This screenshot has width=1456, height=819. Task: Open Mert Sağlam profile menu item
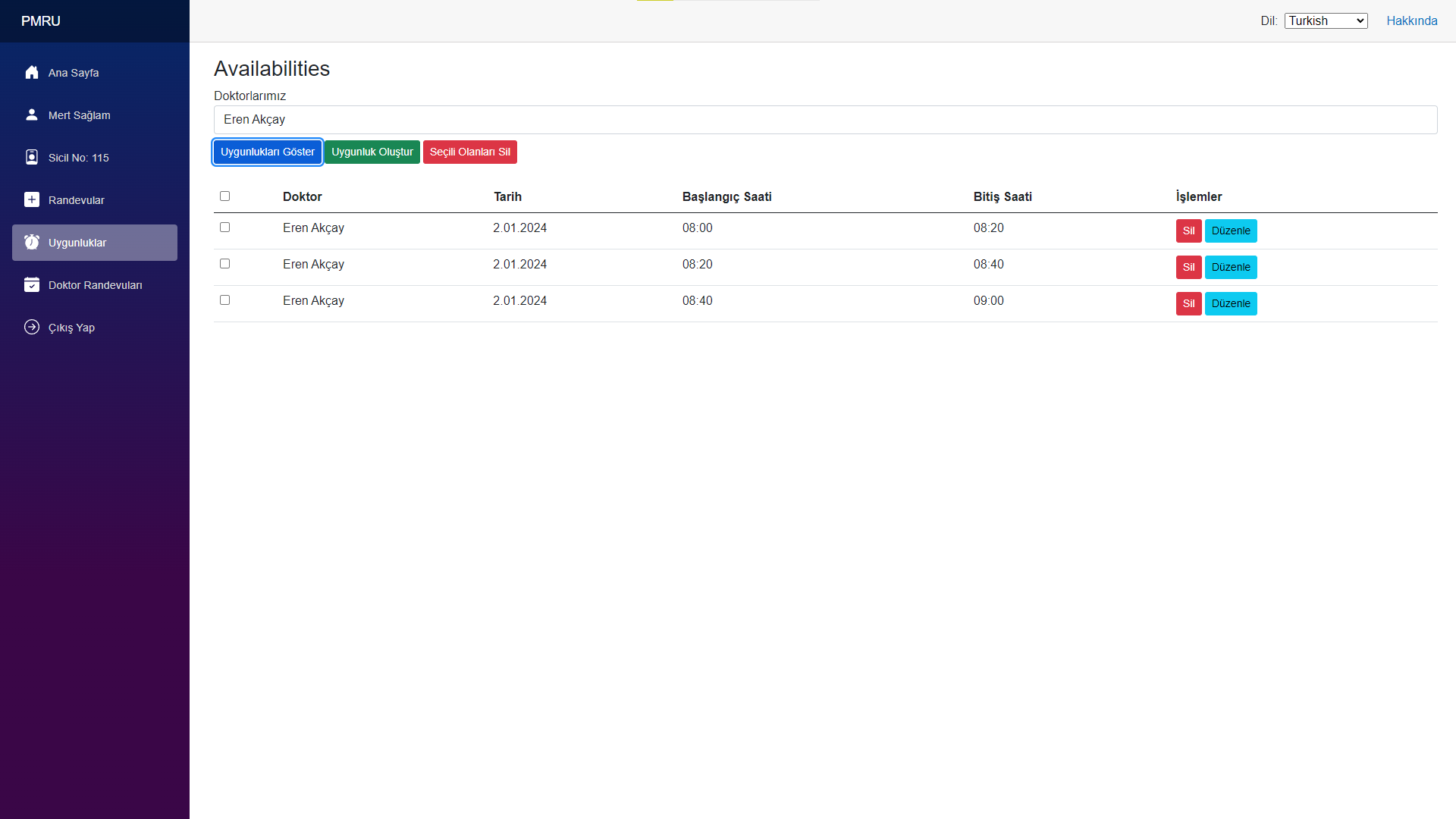tap(95, 115)
